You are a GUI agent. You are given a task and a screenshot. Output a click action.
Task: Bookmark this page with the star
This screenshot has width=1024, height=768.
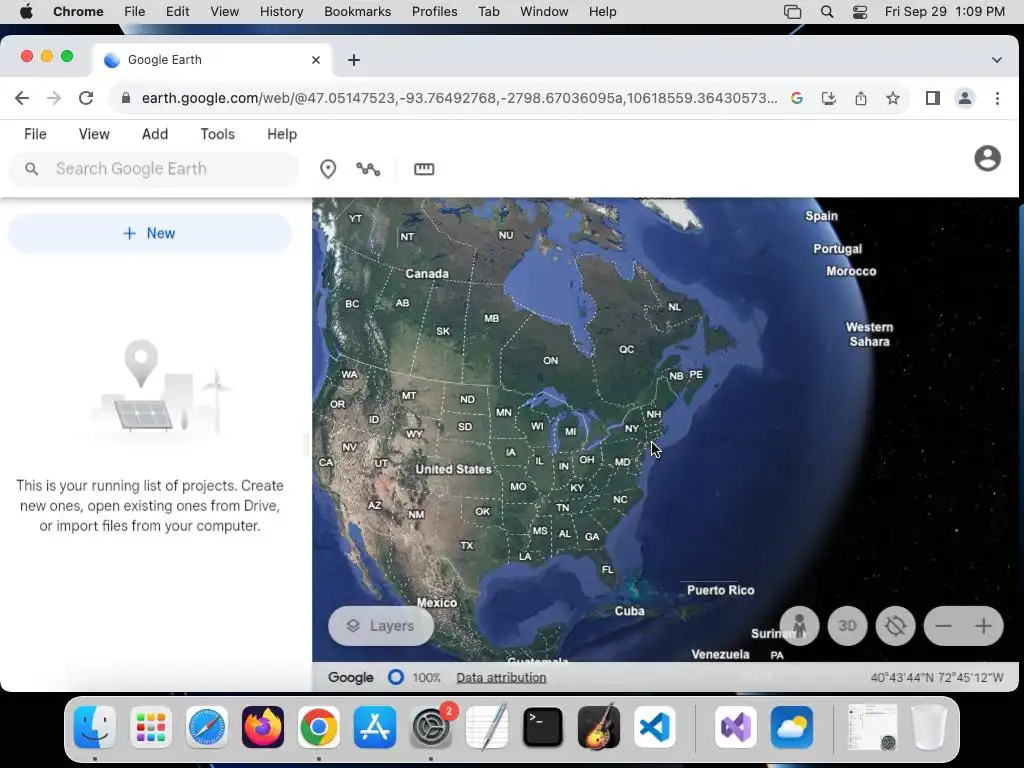(x=893, y=98)
